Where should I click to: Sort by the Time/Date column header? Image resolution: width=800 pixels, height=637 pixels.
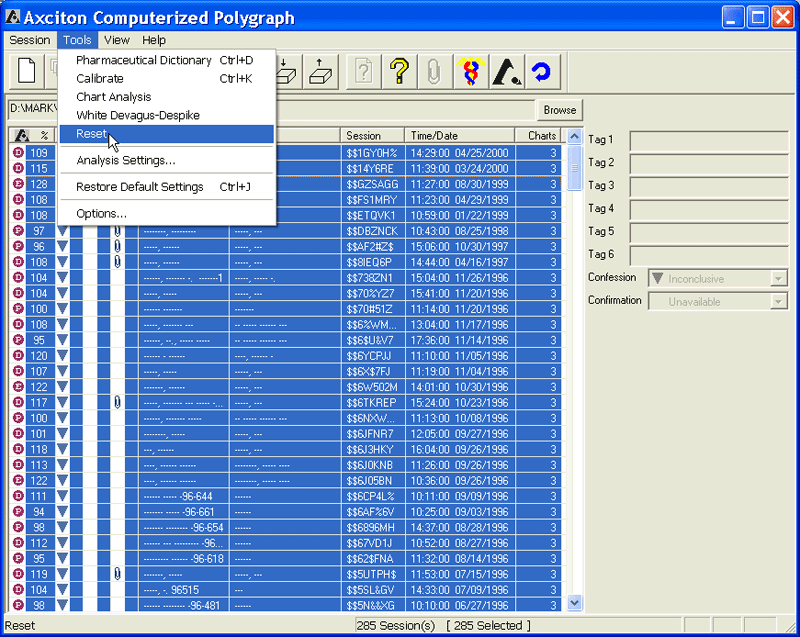(460, 136)
